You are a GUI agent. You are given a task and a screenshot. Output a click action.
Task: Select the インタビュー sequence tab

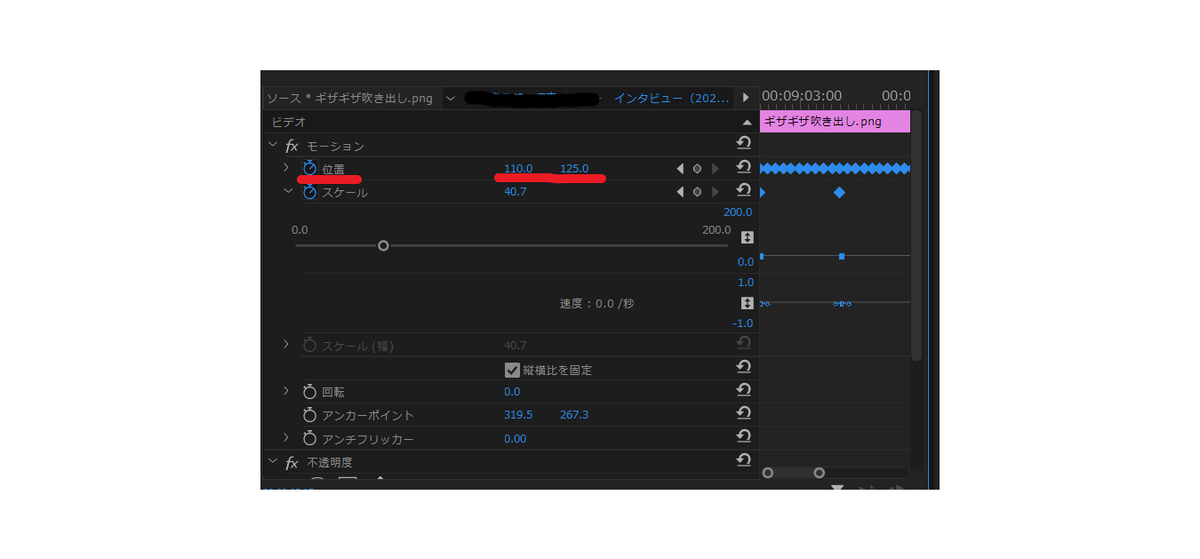(673, 98)
